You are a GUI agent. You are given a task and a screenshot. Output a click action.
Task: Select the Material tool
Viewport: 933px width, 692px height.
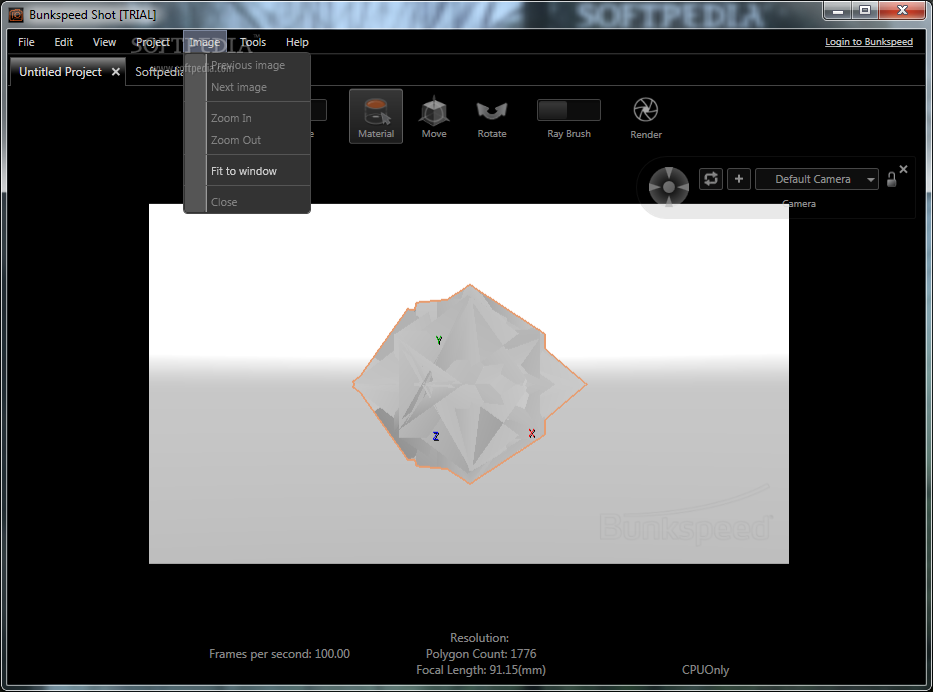point(375,116)
